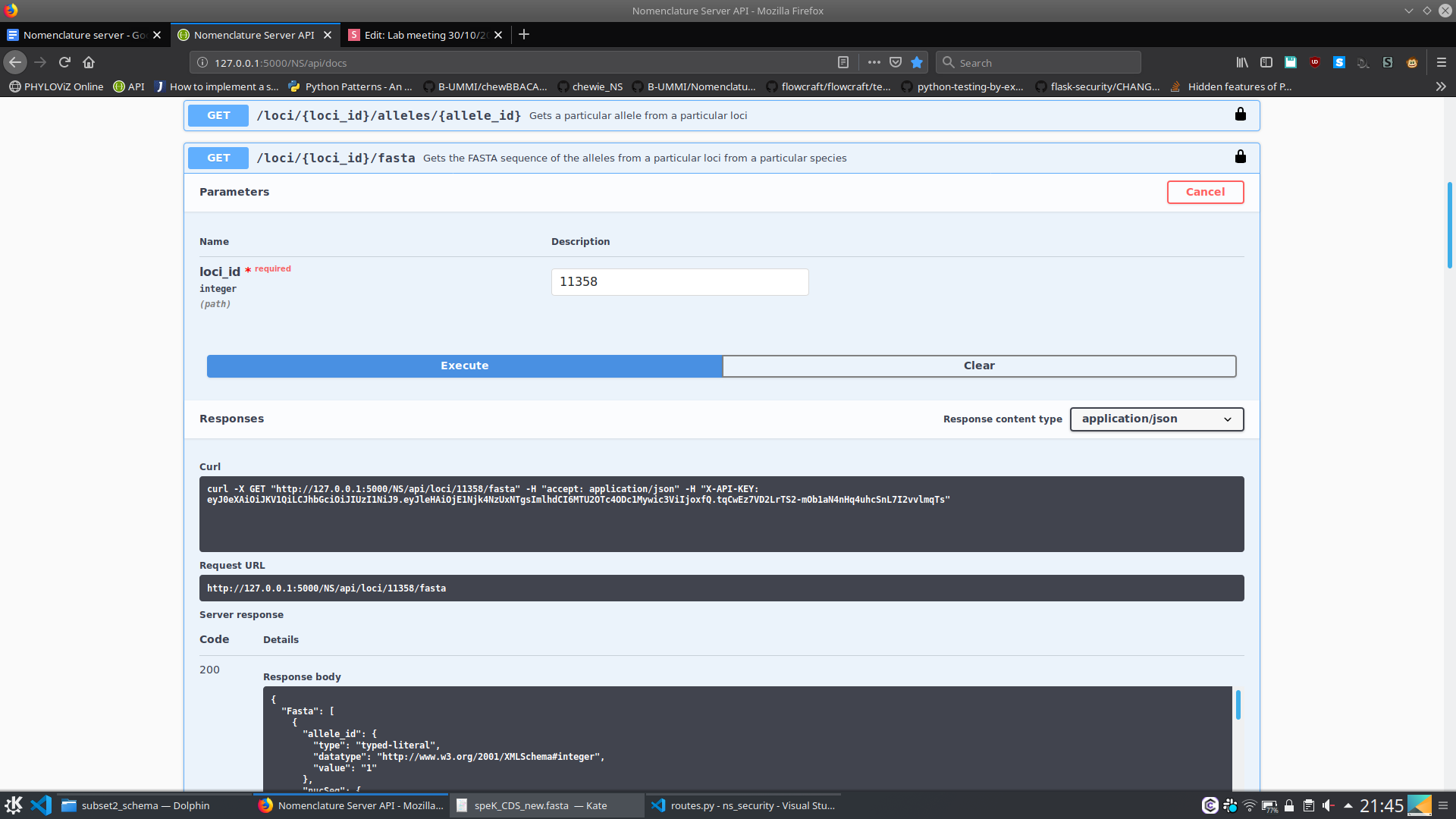1456x819 pixels.
Task: Open Response content type dropdown
Action: (1156, 419)
